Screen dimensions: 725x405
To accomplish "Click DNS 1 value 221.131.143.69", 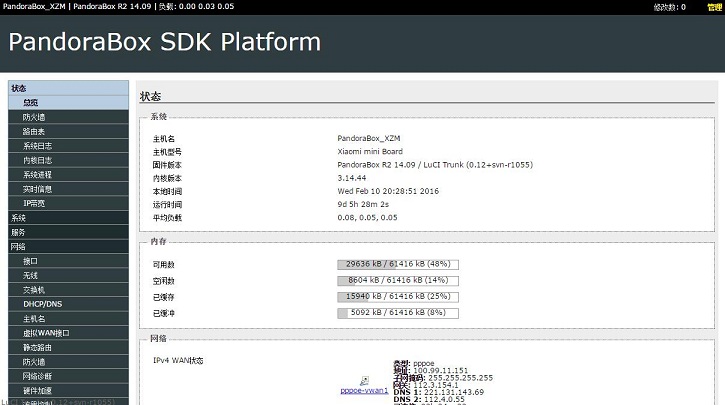I will pyautogui.click(x=454, y=392).
